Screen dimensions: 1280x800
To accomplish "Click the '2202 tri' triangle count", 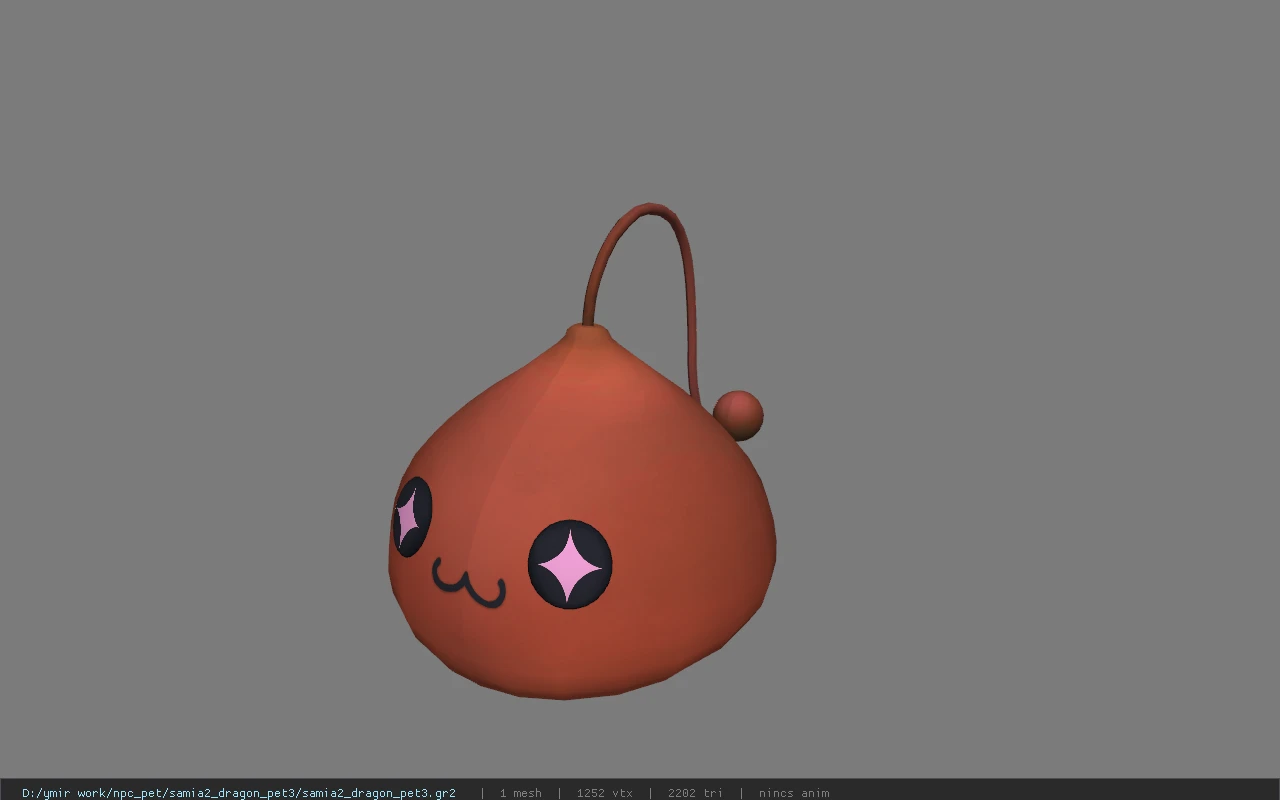I will pyautogui.click(x=695, y=793).
